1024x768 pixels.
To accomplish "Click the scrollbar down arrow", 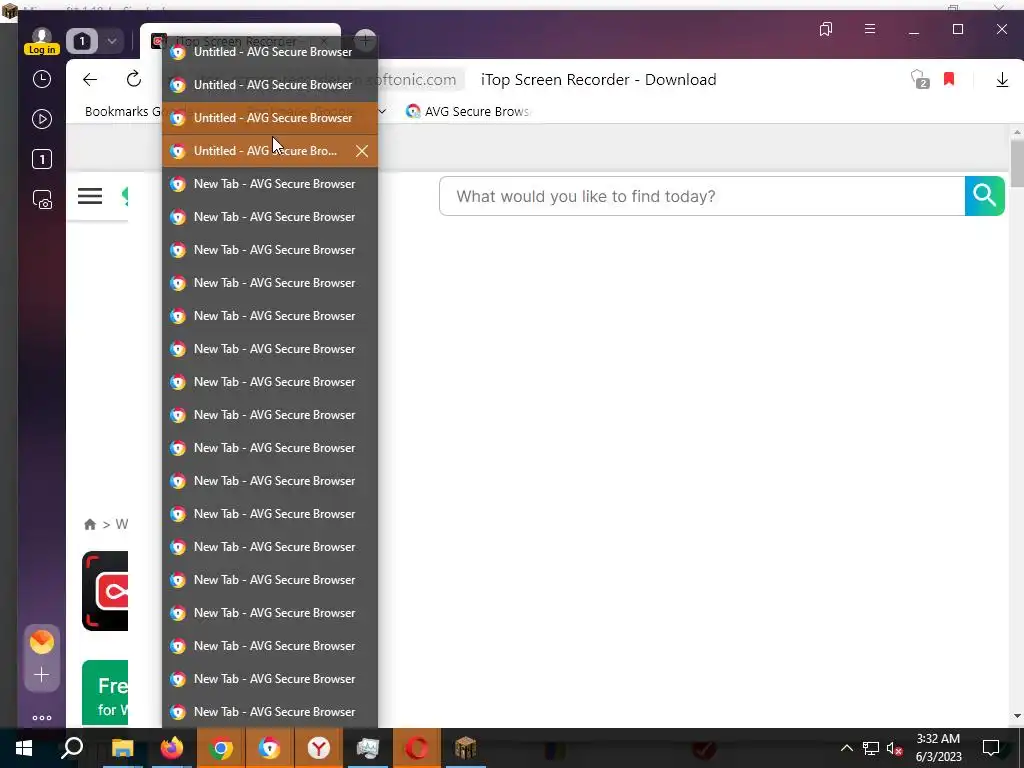I will pyautogui.click(x=1016, y=716).
